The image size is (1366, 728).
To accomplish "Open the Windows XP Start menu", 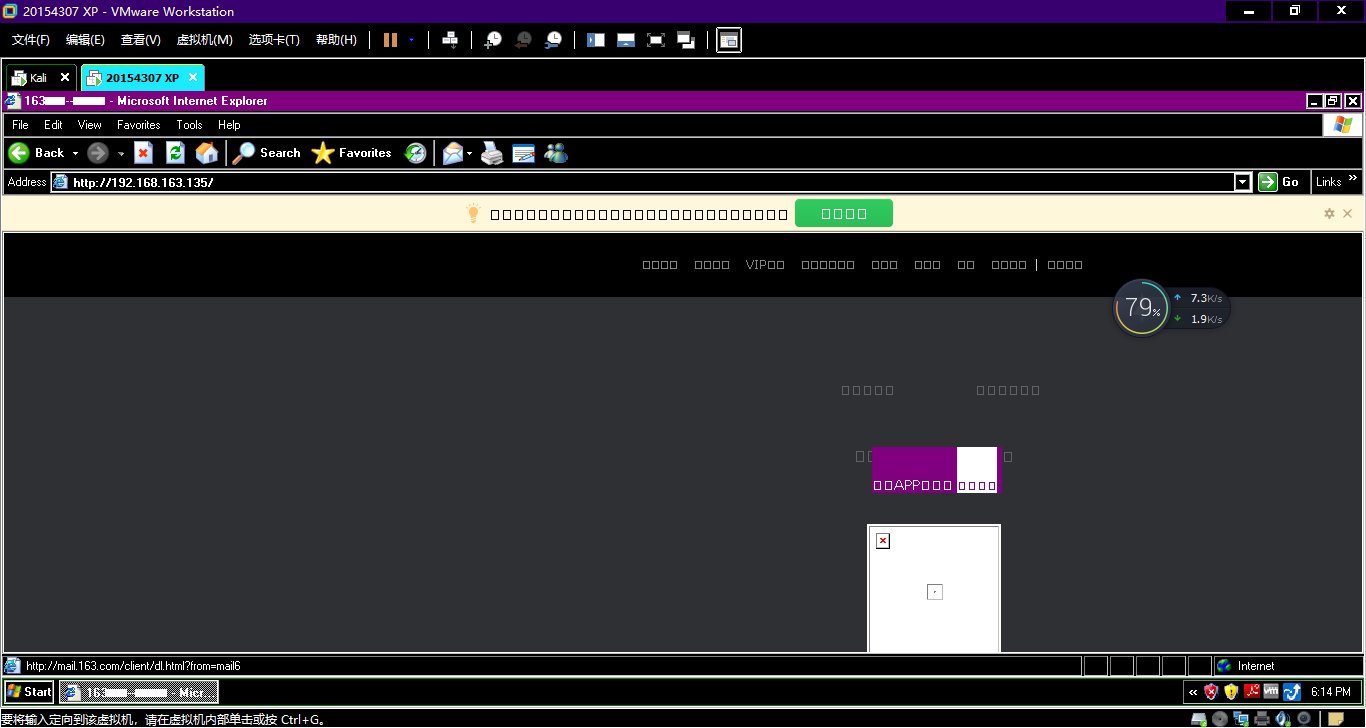I will pyautogui.click(x=29, y=691).
